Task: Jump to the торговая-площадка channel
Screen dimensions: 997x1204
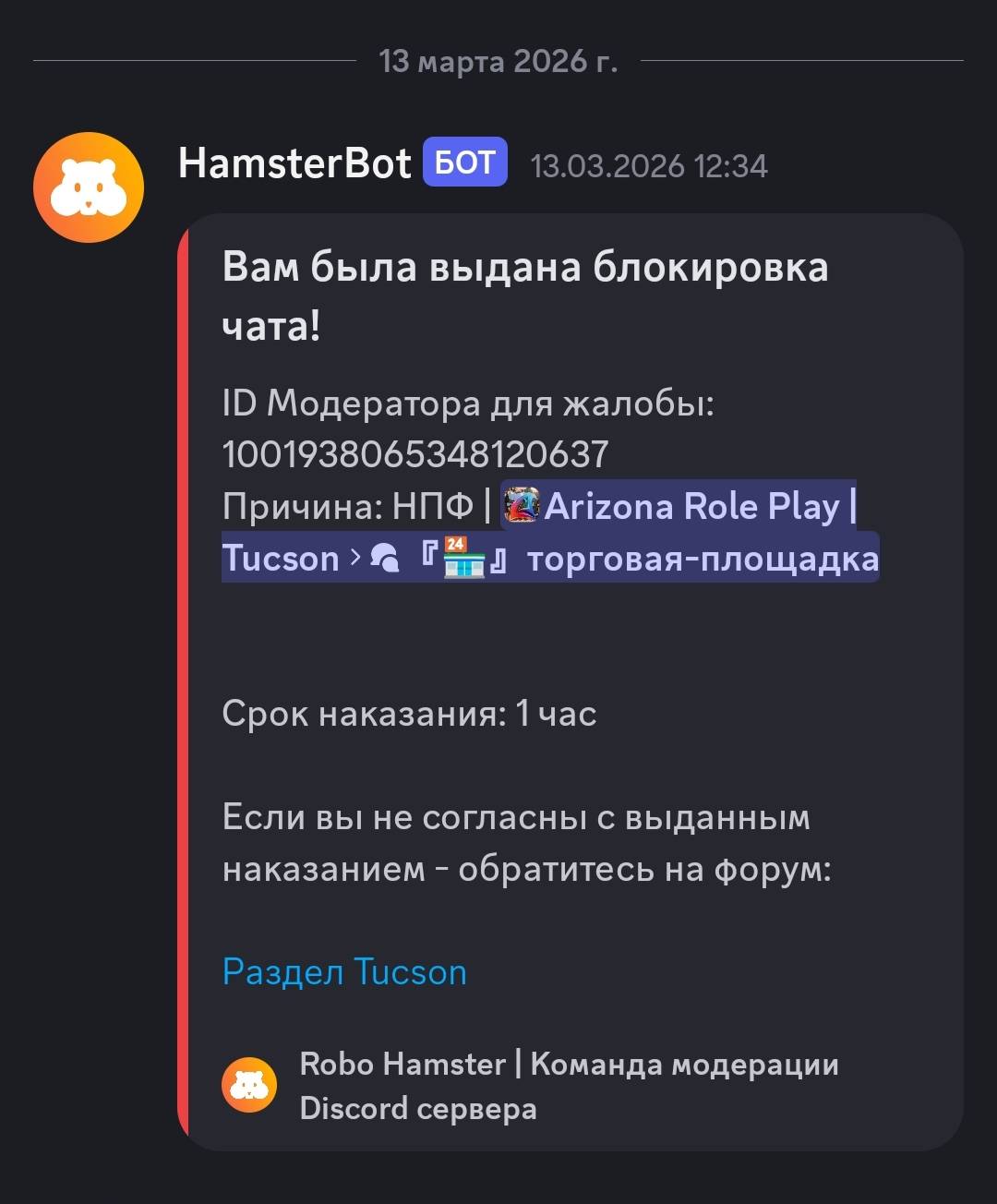Action: pos(703,559)
